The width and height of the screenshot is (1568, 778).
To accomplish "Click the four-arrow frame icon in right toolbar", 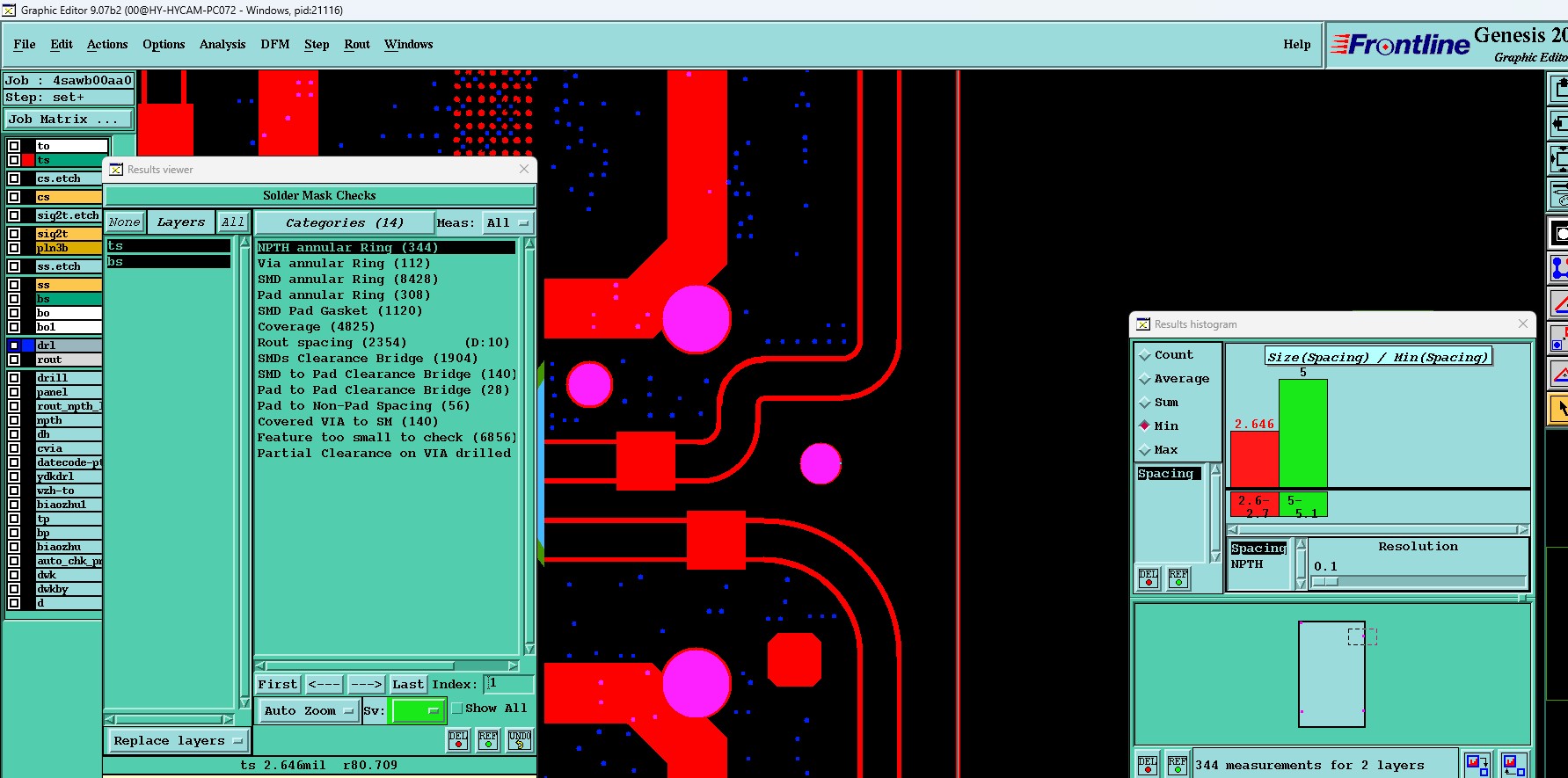I will pos(1559,159).
